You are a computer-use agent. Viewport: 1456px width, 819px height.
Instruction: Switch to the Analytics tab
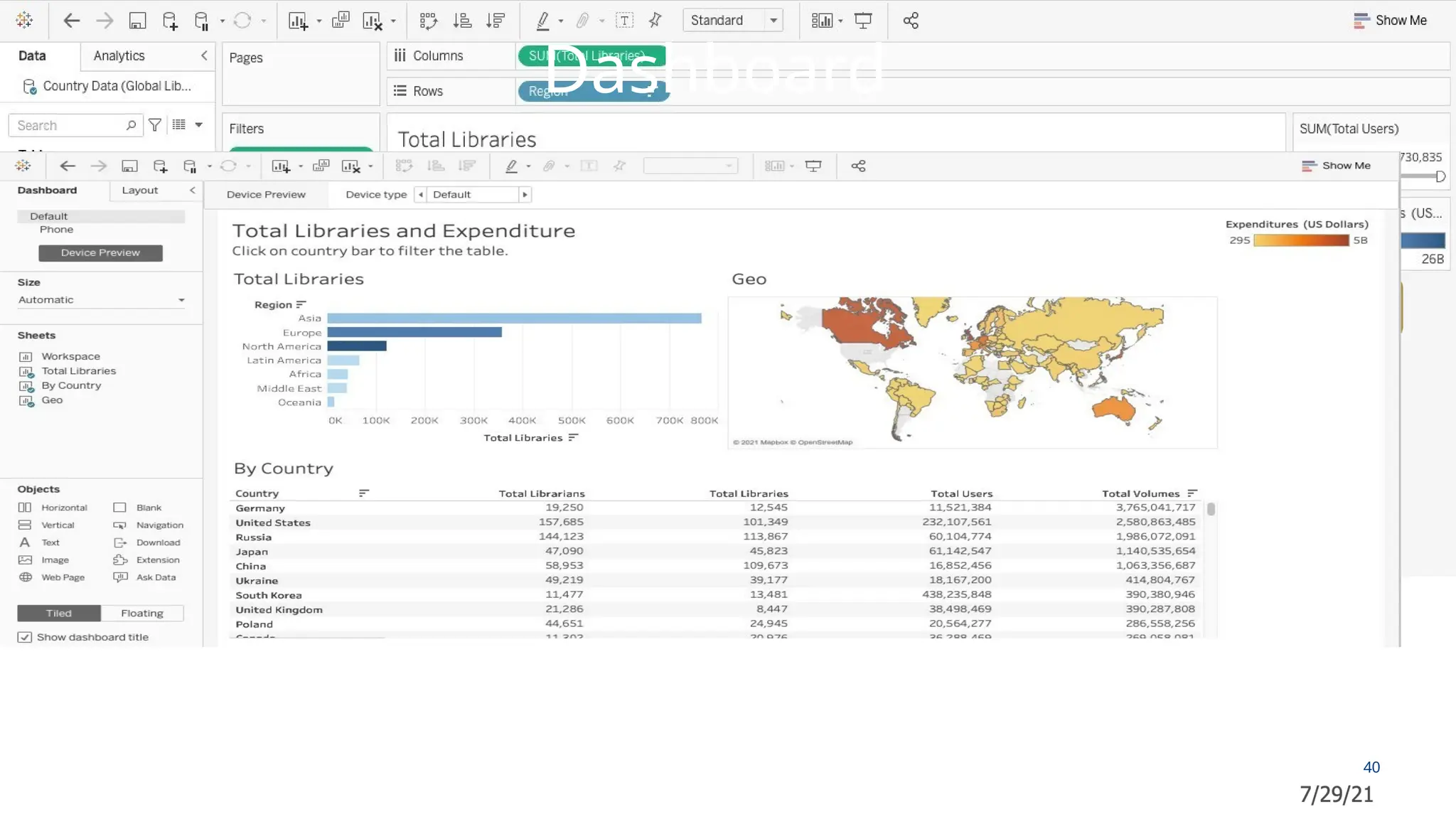(x=119, y=55)
